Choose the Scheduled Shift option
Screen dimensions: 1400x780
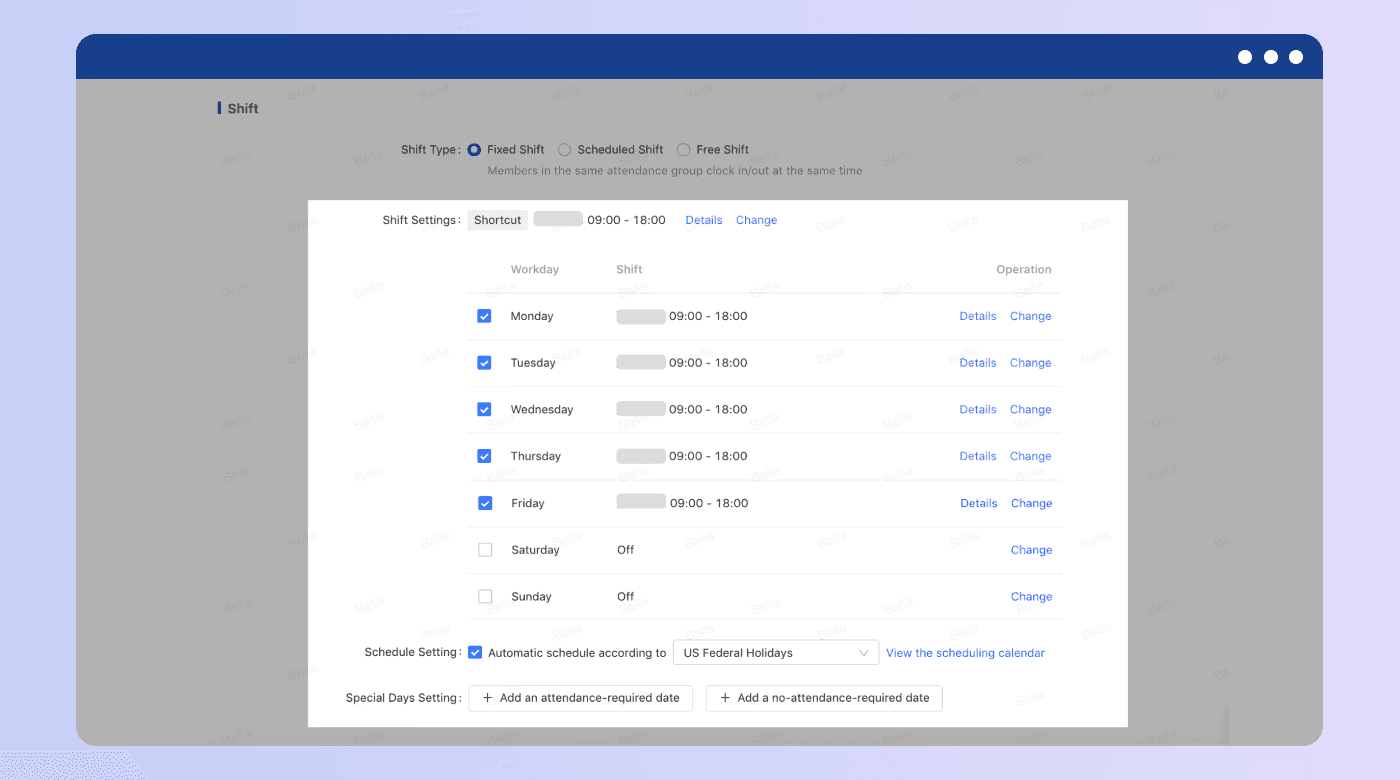564,150
